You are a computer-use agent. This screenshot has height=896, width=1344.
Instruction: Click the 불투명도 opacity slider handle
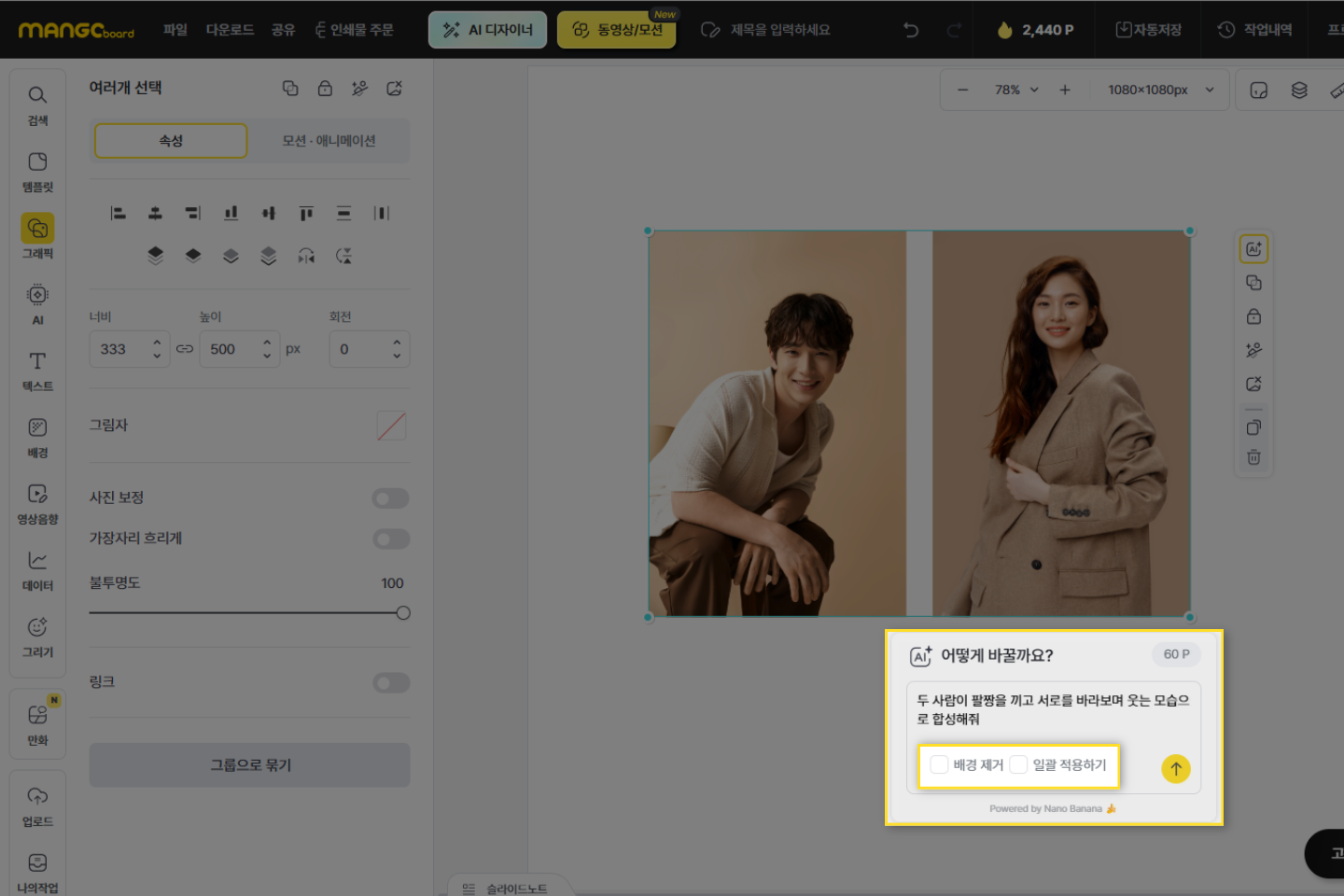pyautogui.click(x=403, y=613)
